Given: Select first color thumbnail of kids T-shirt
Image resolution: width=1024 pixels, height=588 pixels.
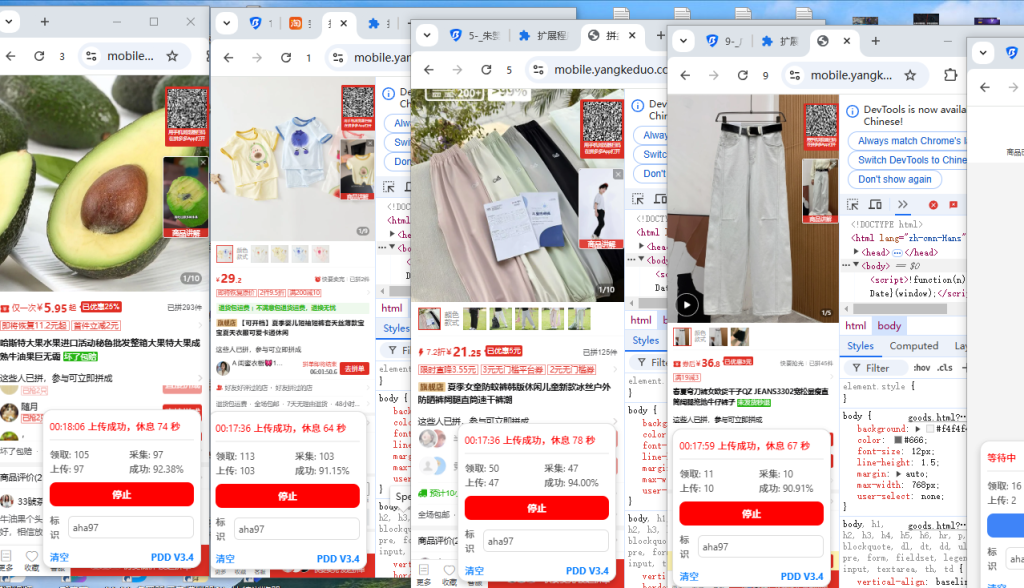Looking at the screenshot, I should 224,253.
